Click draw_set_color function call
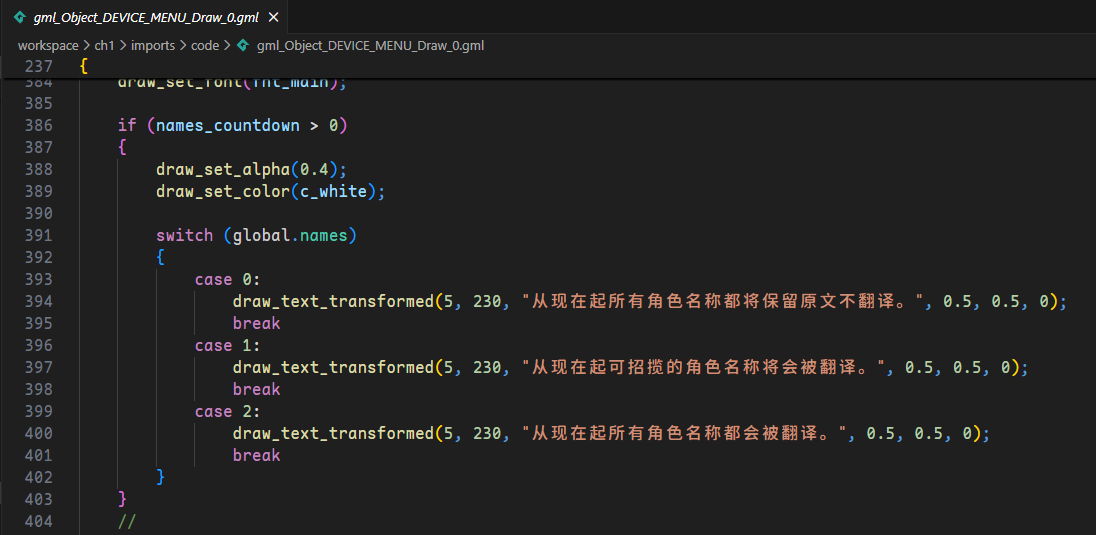Screen dimensions: 1096x535 coord(223,192)
